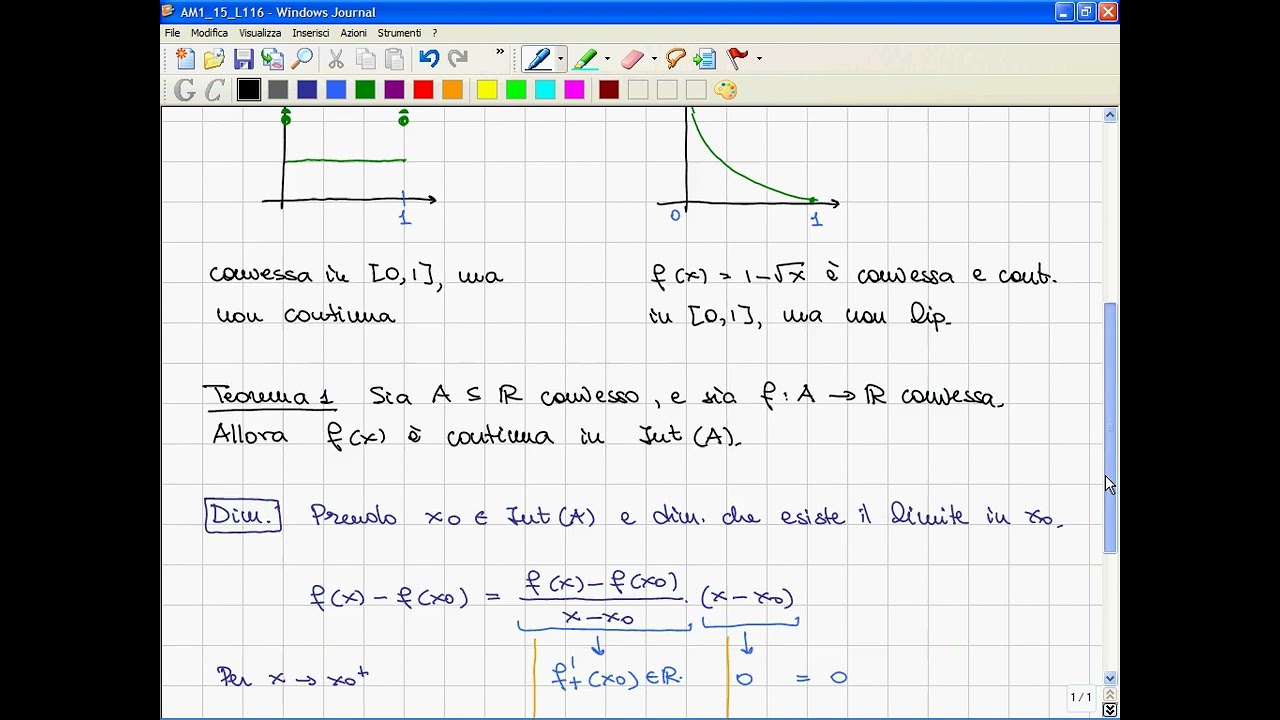Screen dimensions: 1280x720
Task: Open the custom color palette icon
Action: [x=726, y=90]
